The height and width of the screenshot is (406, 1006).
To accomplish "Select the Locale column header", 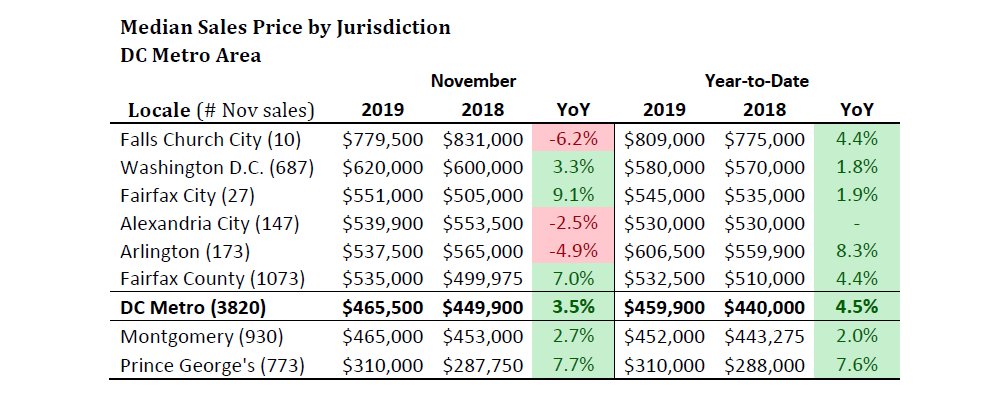I will [x=222, y=109].
